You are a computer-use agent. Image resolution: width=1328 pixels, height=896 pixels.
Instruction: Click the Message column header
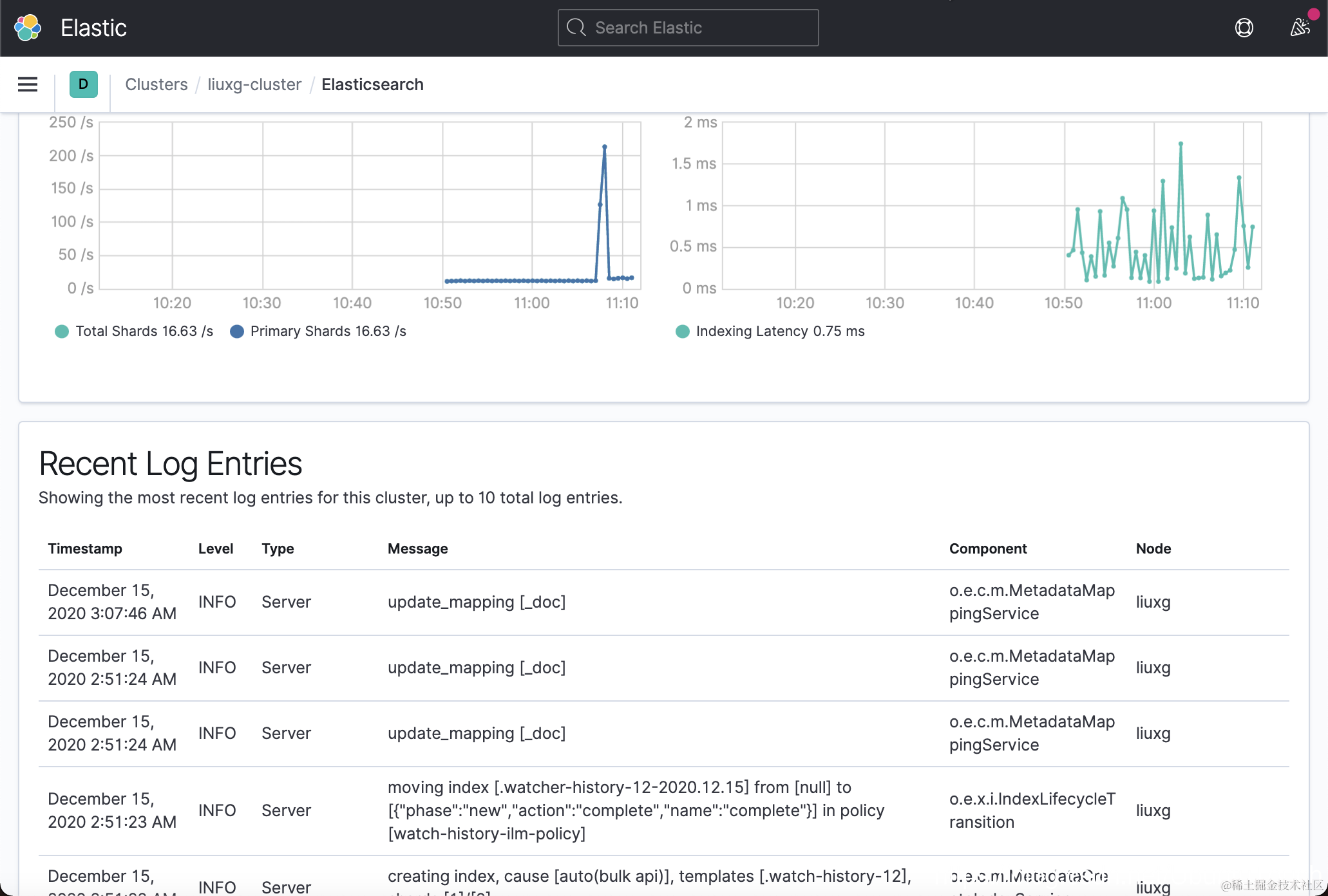[418, 548]
